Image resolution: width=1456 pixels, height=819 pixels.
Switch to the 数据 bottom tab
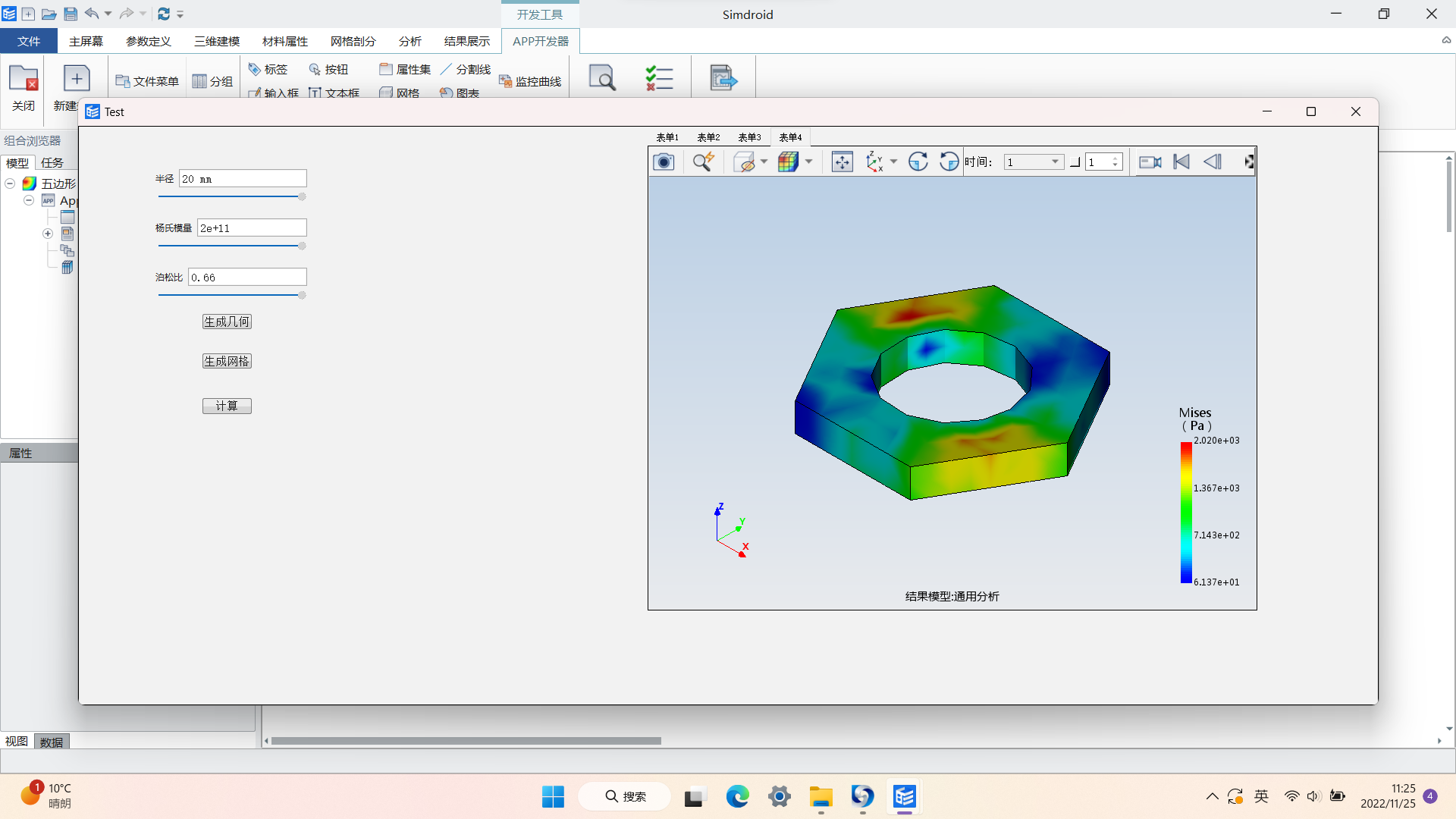52,742
